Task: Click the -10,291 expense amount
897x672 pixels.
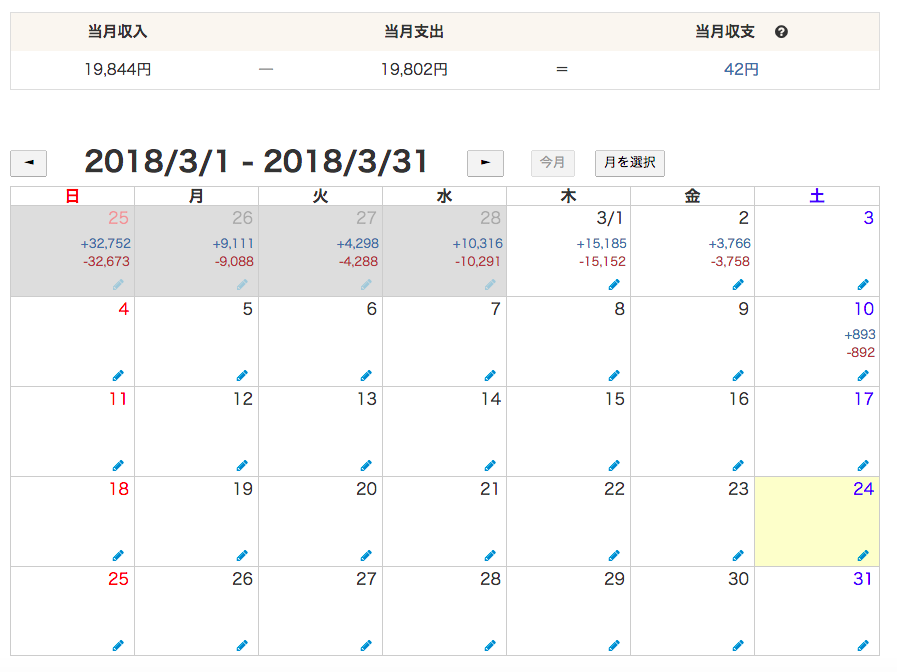Action: tap(478, 262)
